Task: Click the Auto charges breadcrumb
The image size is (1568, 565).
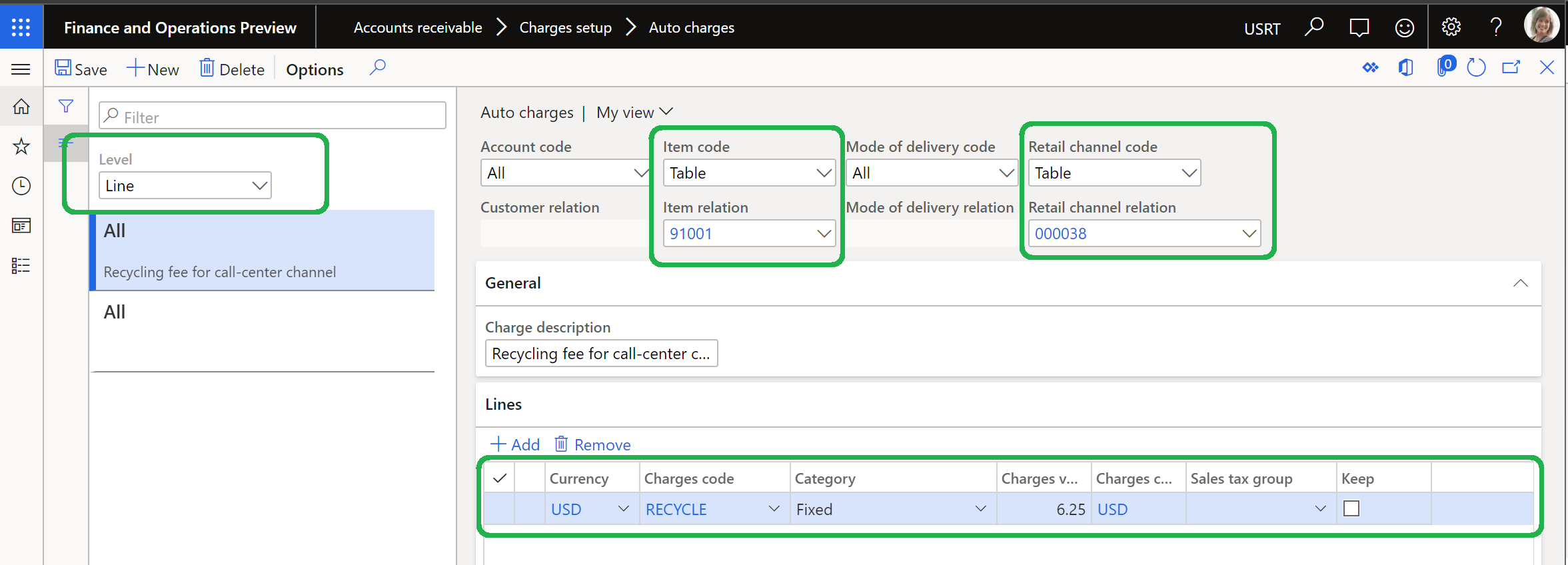Action: 692,27
